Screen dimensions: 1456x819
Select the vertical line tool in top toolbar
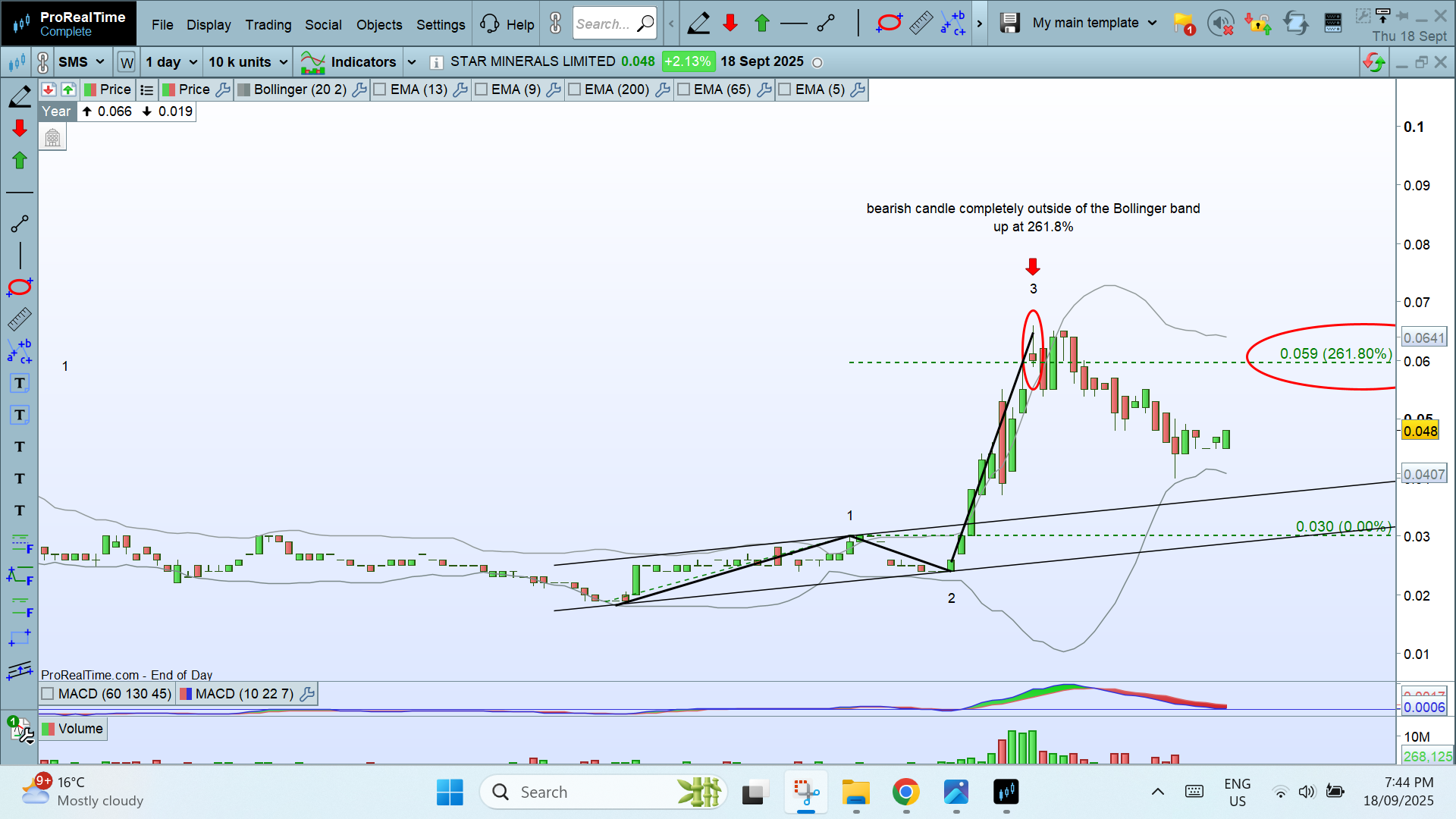[x=858, y=24]
